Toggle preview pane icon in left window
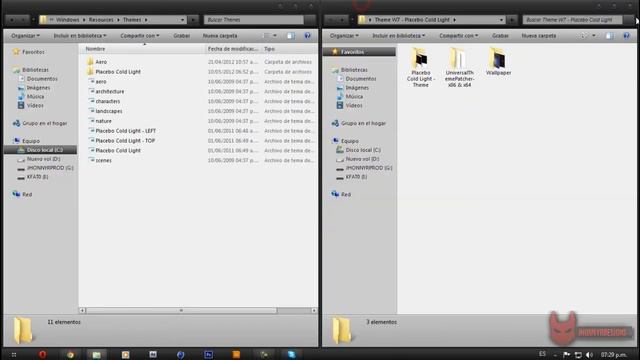Screen dimensions: 640x360 tap(291, 36)
